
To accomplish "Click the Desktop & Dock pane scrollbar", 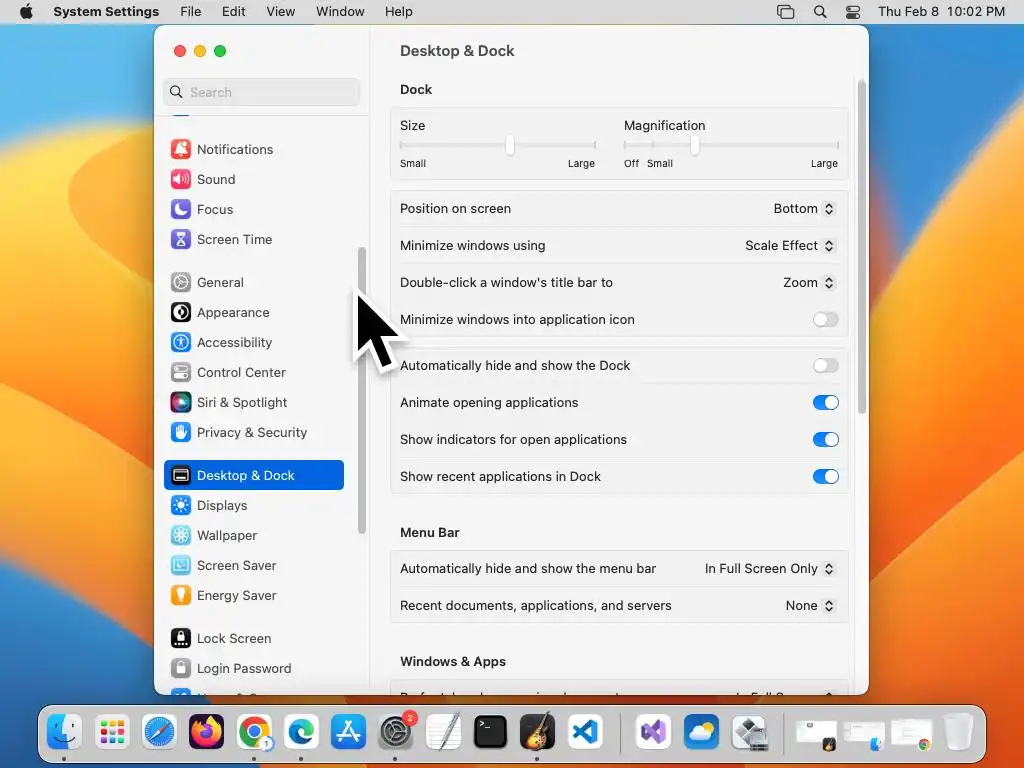I will pos(862,247).
